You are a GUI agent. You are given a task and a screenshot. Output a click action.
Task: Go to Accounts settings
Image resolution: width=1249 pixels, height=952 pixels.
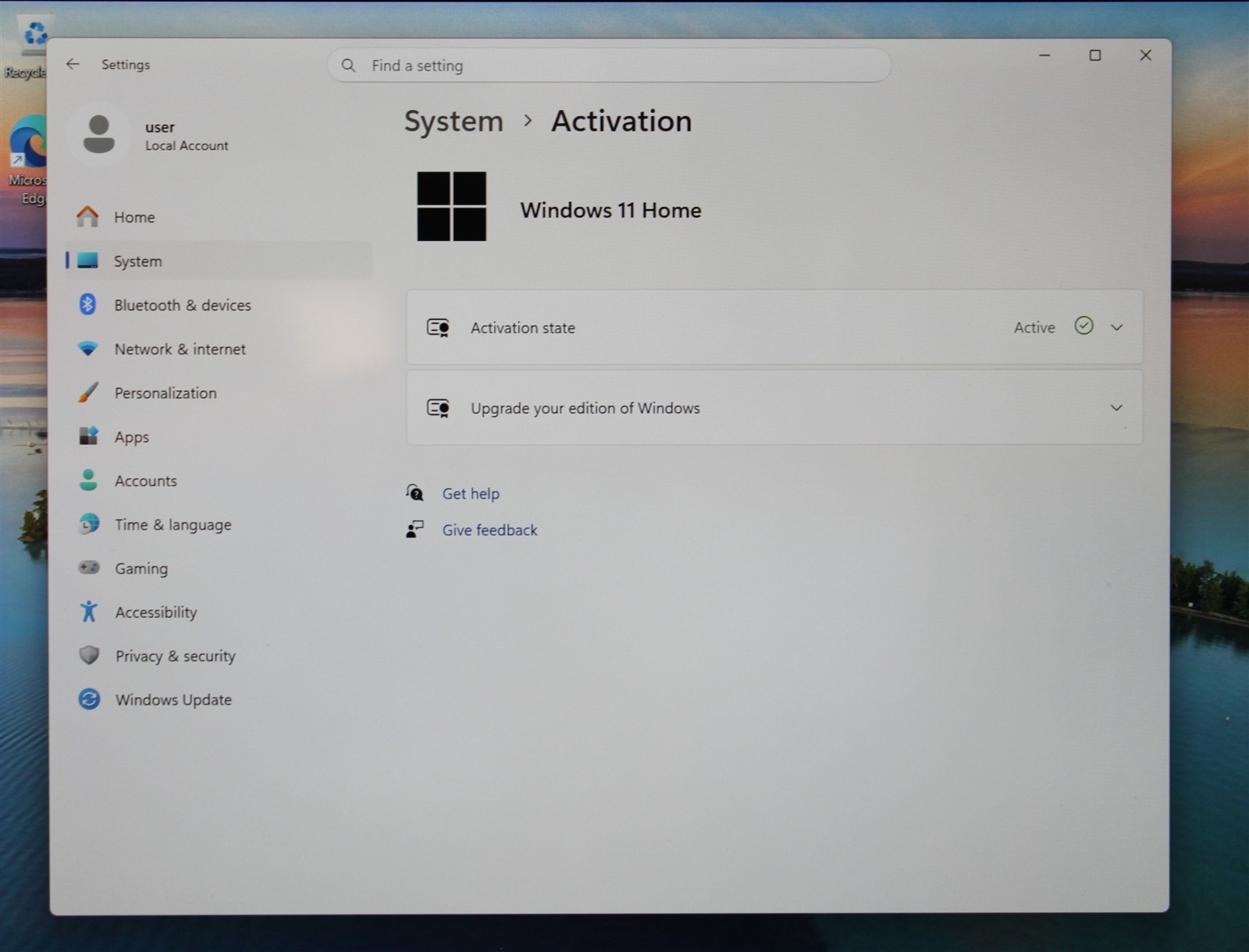pos(145,481)
